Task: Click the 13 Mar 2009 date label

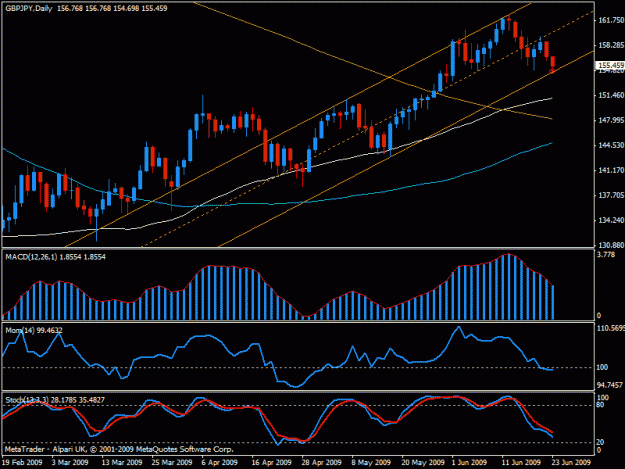Action: (122, 463)
